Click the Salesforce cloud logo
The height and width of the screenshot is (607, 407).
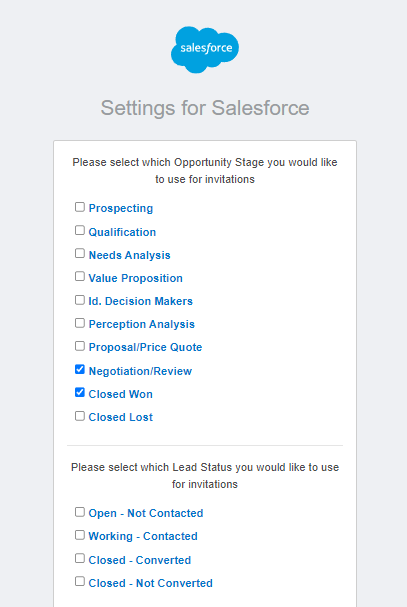(205, 49)
